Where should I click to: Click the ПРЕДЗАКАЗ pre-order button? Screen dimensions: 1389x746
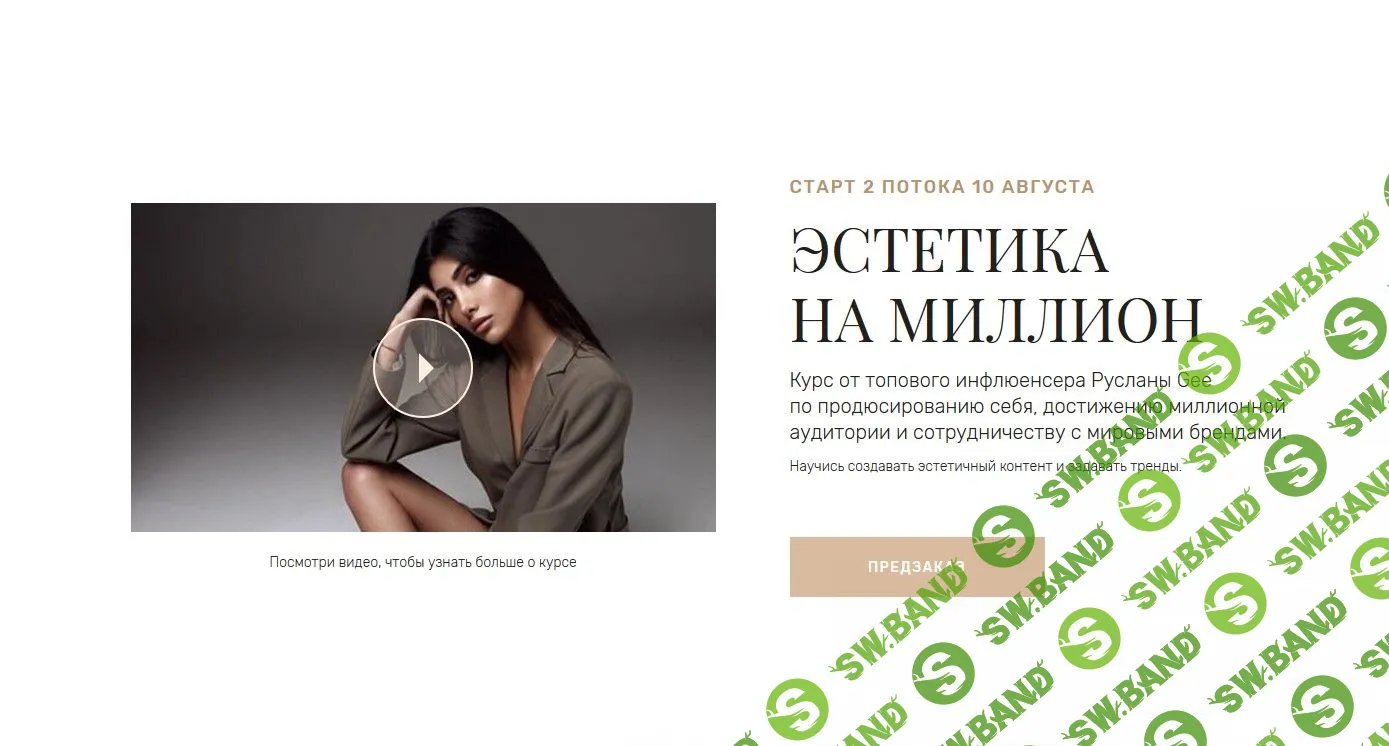917,567
